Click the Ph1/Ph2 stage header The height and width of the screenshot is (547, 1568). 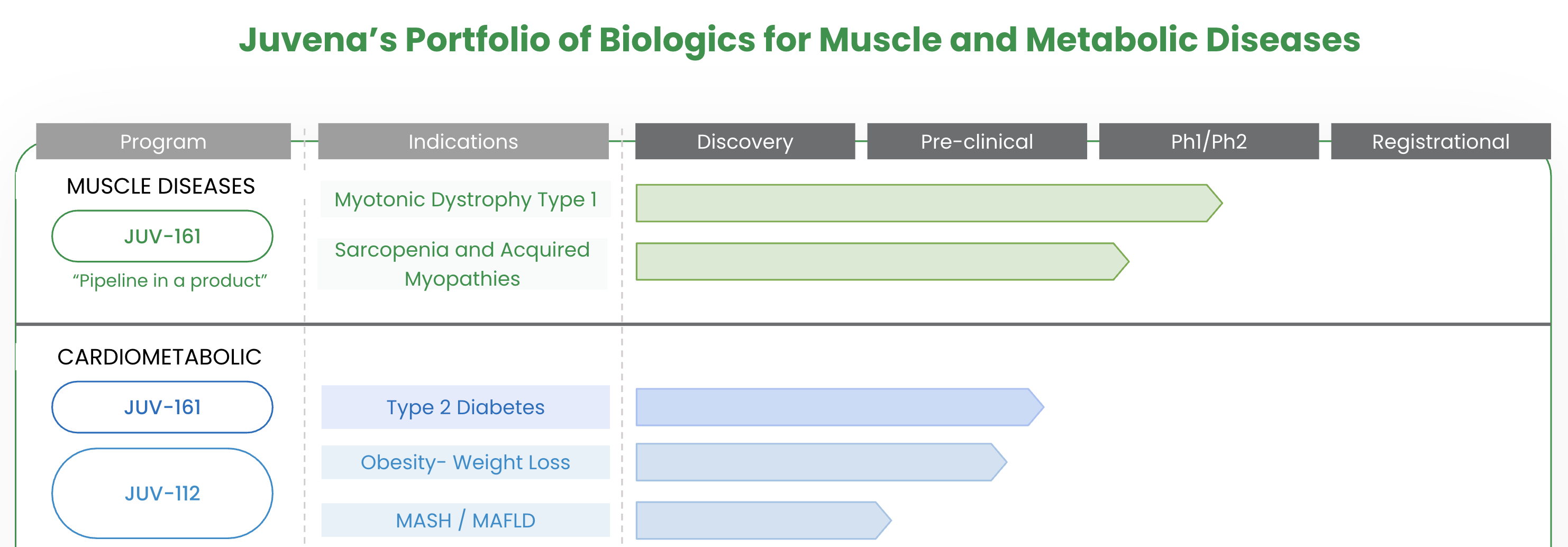pos(1208,141)
